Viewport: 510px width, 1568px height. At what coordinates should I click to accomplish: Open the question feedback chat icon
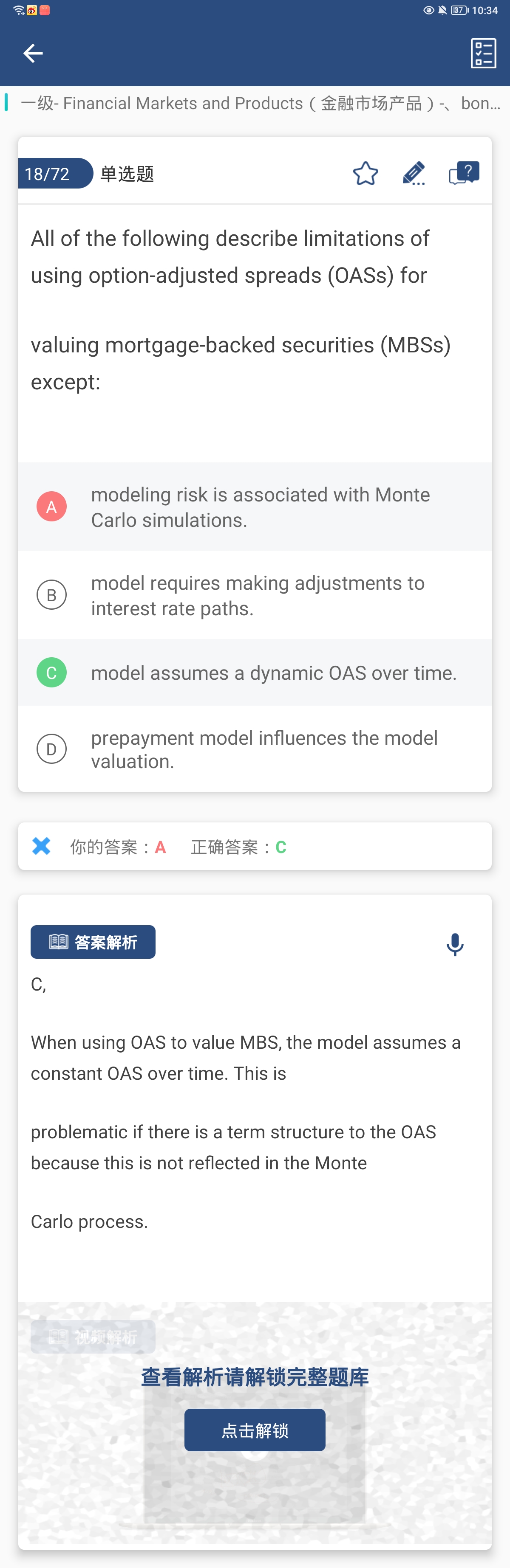coord(464,174)
